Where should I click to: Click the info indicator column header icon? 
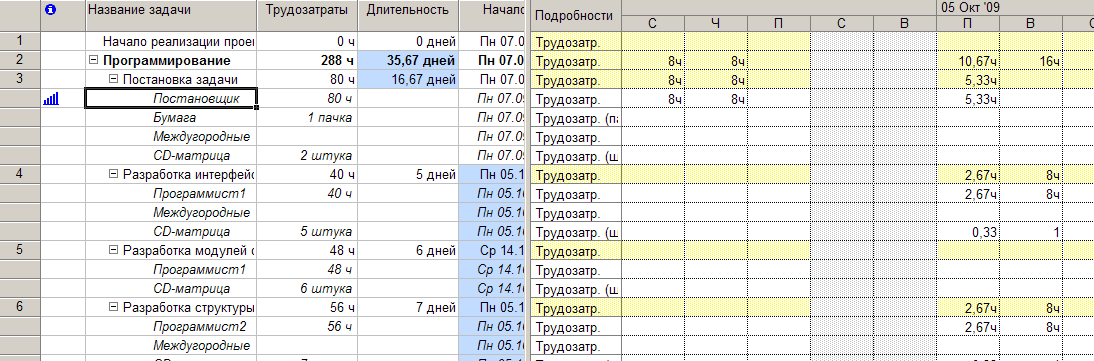[50, 10]
